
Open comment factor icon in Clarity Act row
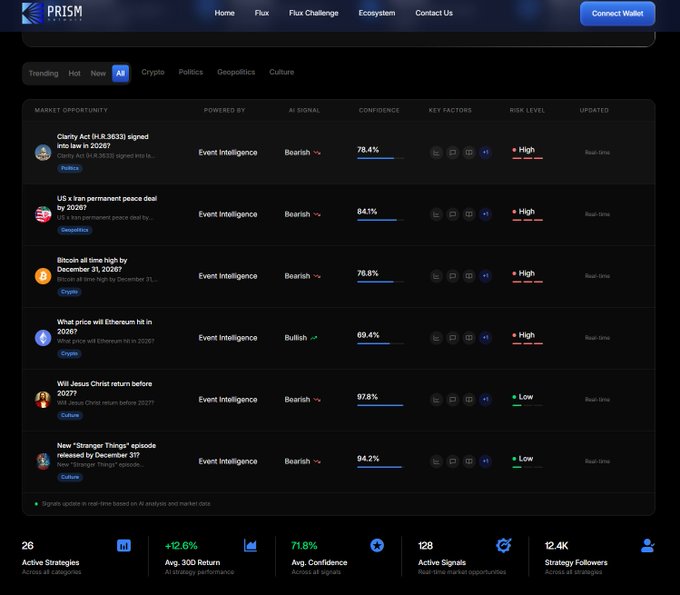[x=452, y=153]
